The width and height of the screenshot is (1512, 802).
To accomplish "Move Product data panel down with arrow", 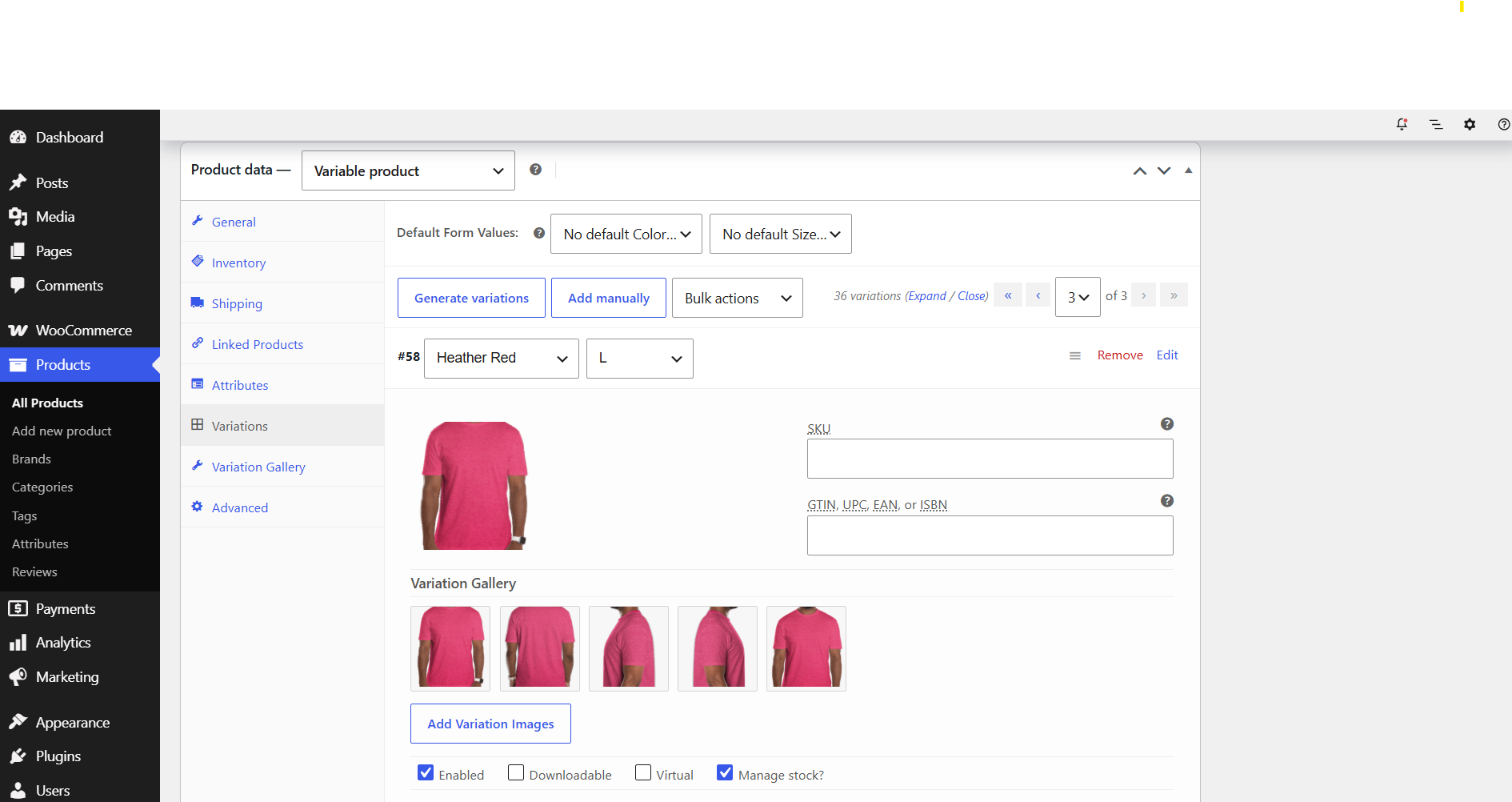I will 1164,170.
